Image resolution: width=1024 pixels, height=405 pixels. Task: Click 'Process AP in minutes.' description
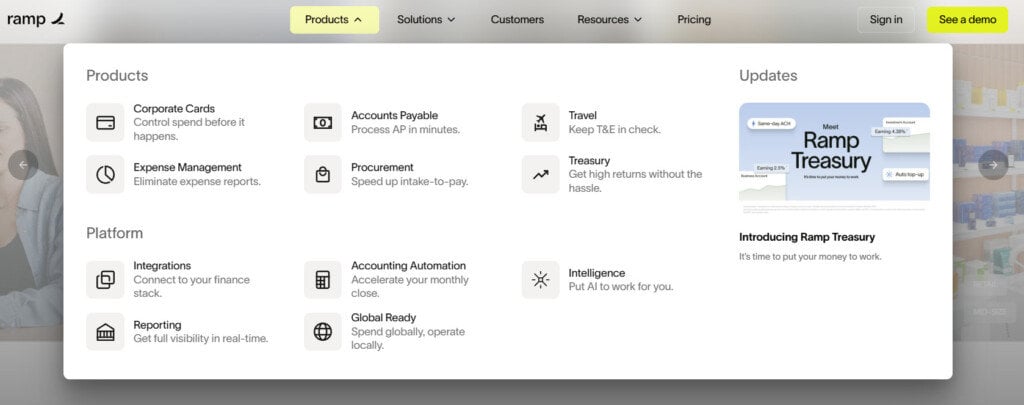[x=406, y=130]
